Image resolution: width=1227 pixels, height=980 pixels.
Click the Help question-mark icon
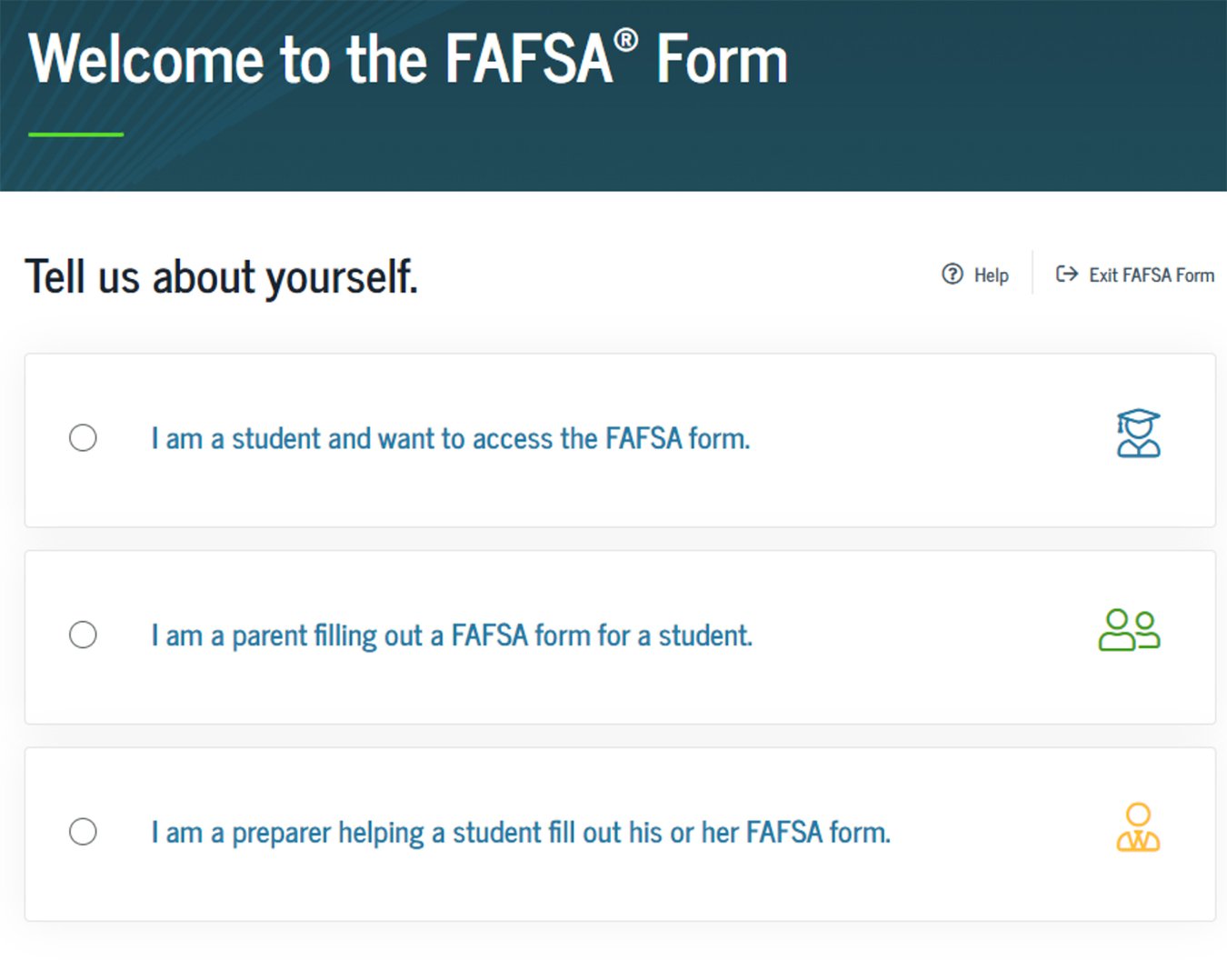952,274
